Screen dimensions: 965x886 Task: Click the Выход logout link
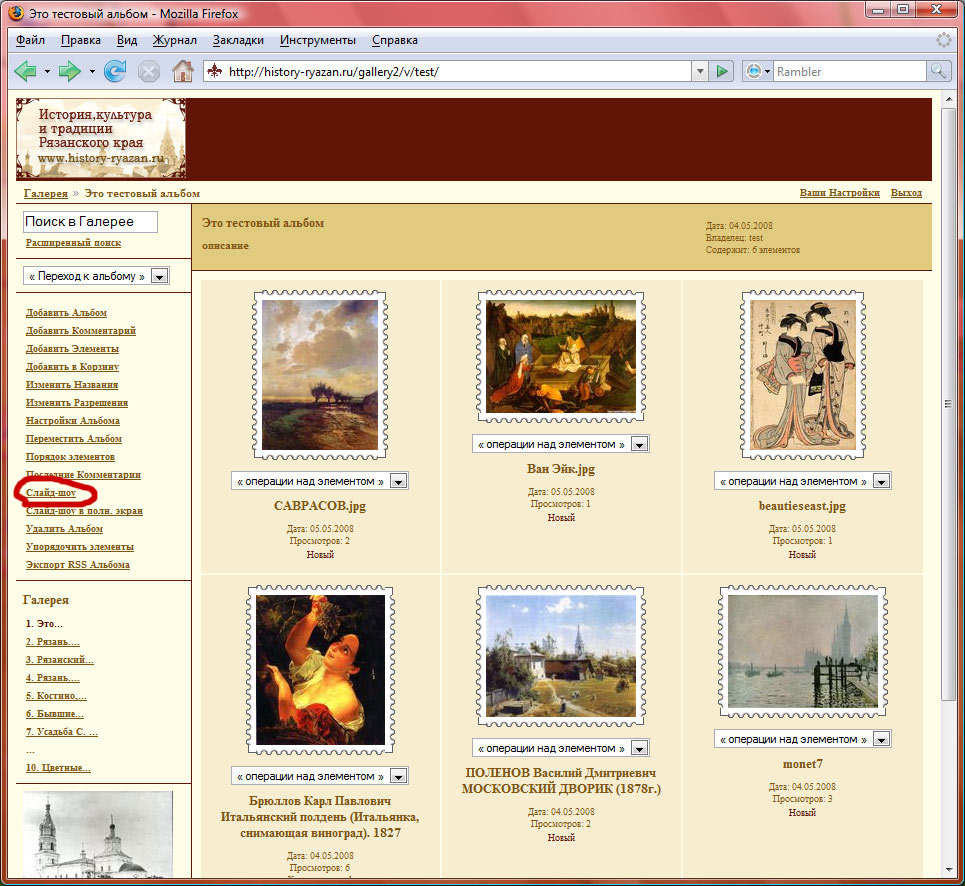point(906,193)
